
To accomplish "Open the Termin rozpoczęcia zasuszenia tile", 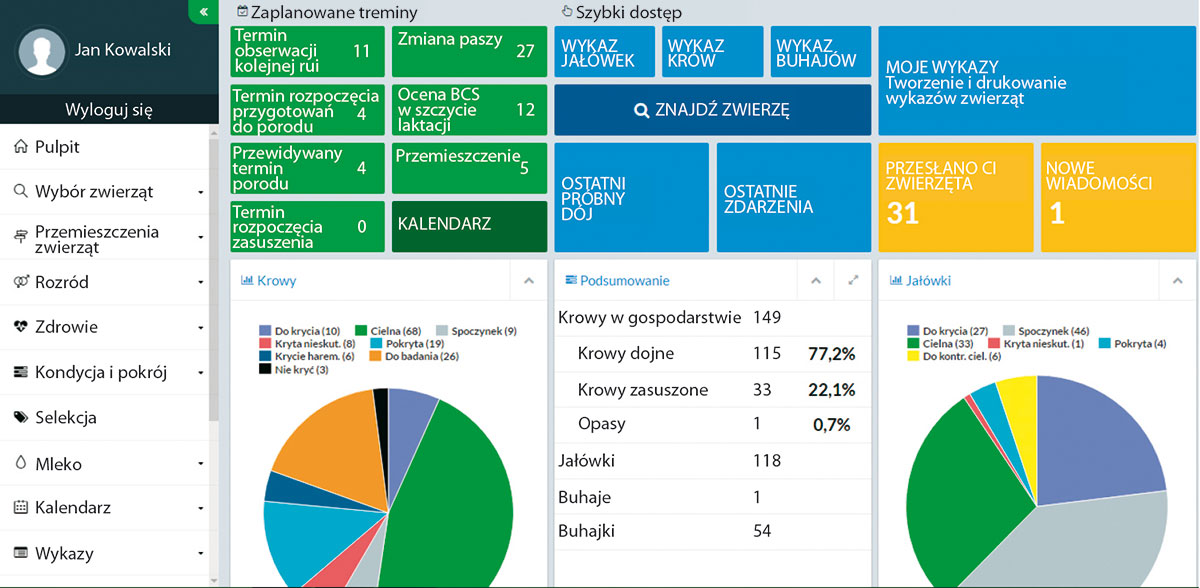I will (x=307, y=226).
